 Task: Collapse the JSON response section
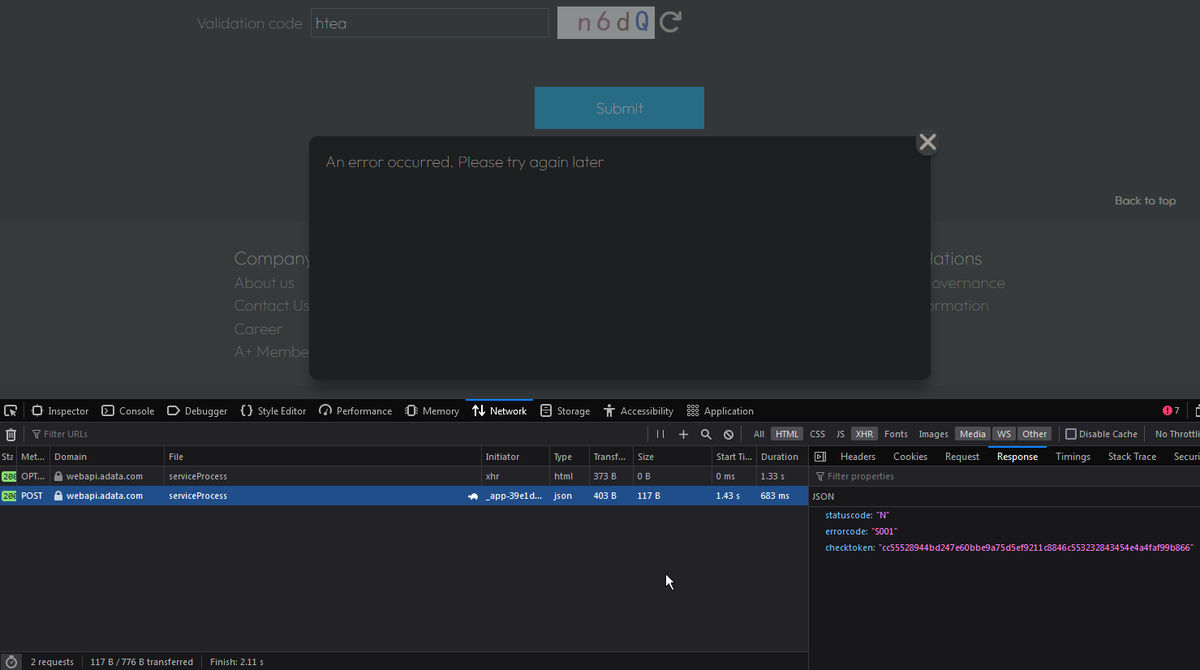click(x=823, y=496)
